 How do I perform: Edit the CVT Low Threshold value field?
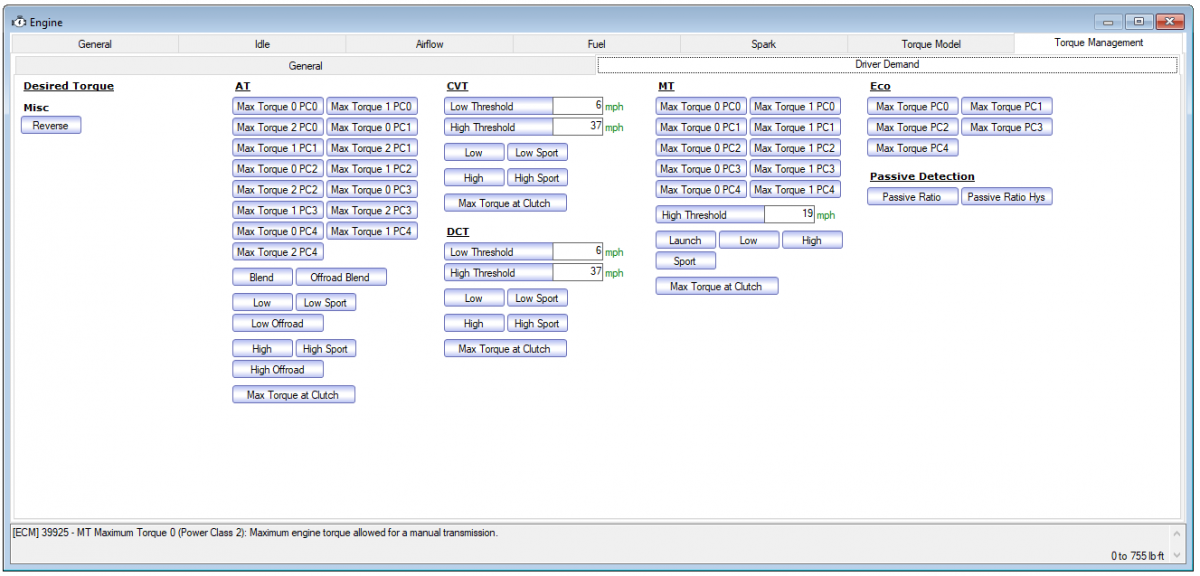coord(578,105)
